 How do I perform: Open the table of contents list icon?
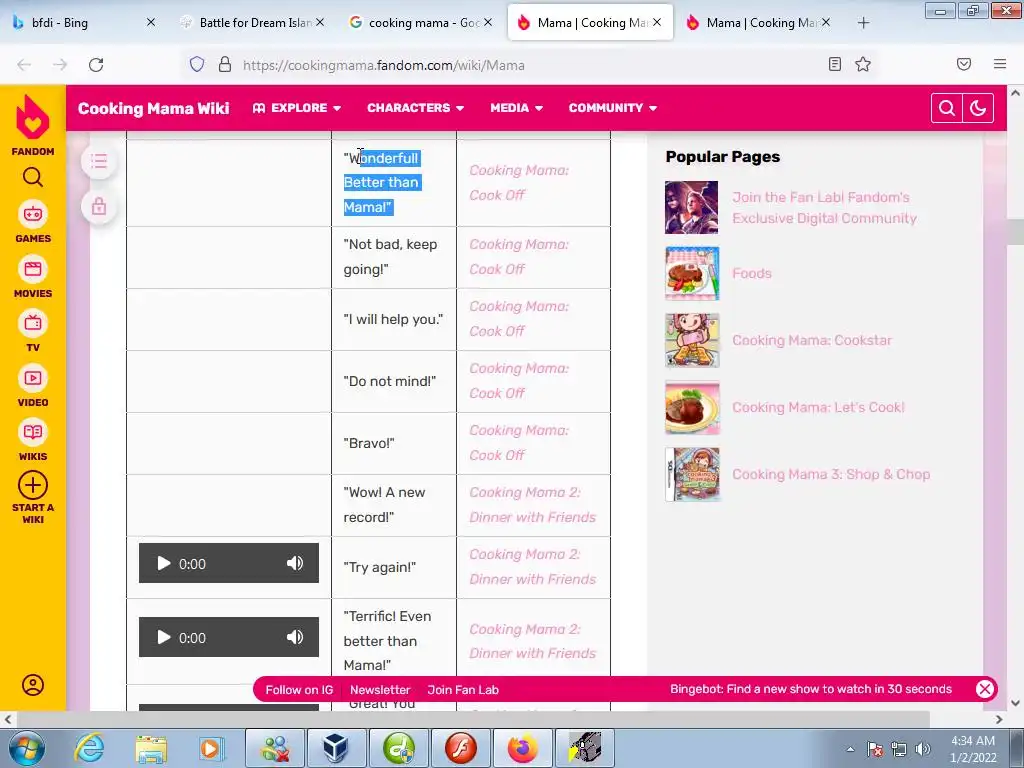(99, 161)
